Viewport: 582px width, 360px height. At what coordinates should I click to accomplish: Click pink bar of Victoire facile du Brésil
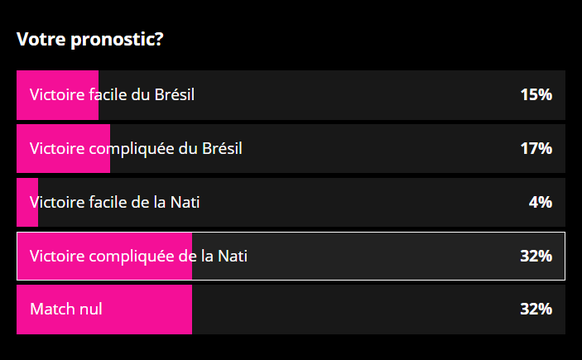pos(58,95)
